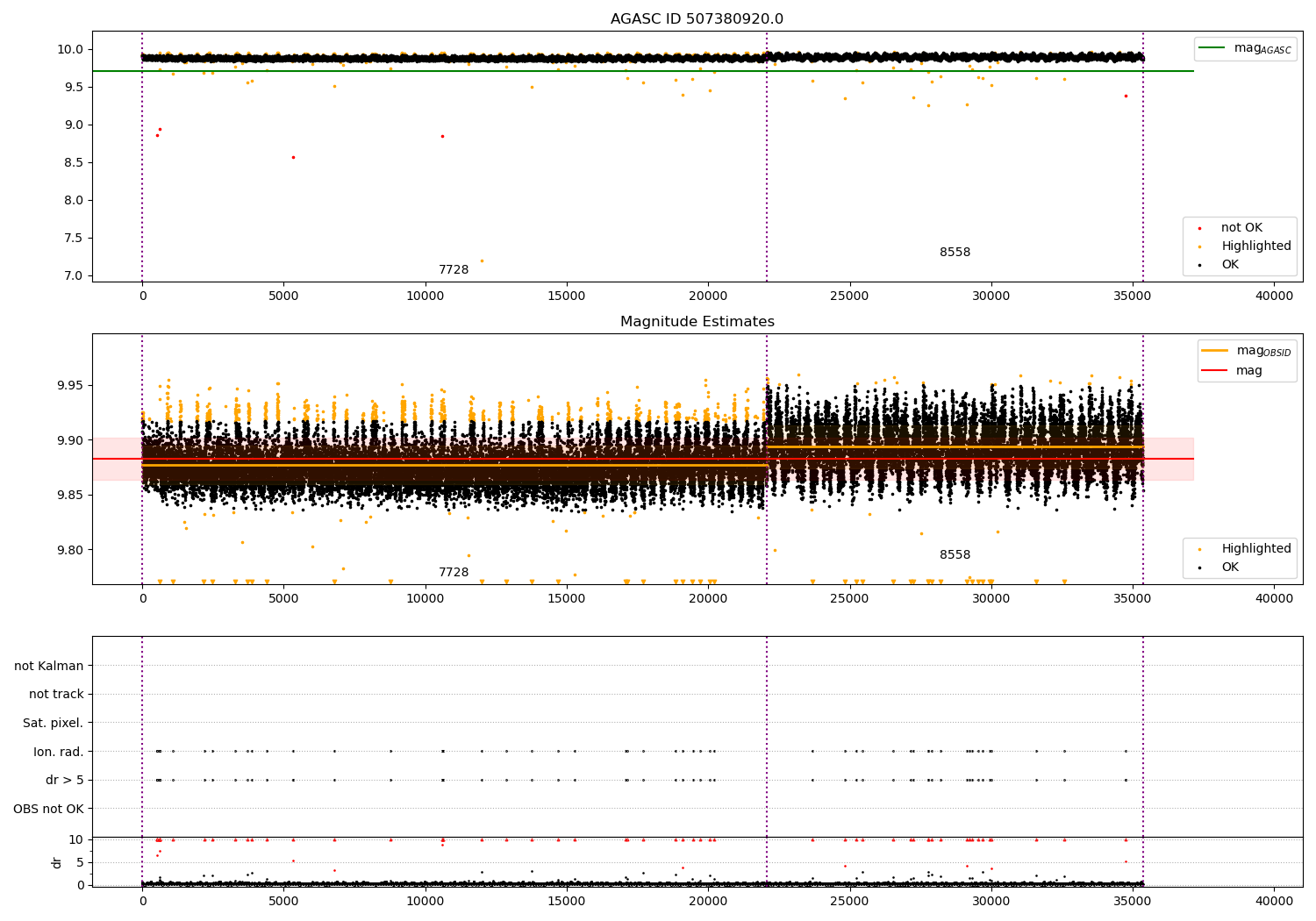Select the 8558 obsid label in the top plot
The height and width of the screenshot is (921, 1316).
click(x=955, y=253)
